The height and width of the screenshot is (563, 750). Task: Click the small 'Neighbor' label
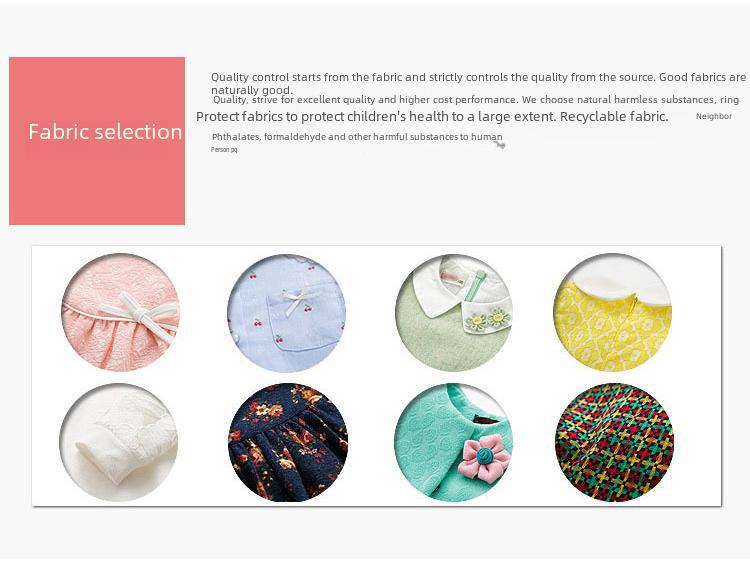click(714, 116)
